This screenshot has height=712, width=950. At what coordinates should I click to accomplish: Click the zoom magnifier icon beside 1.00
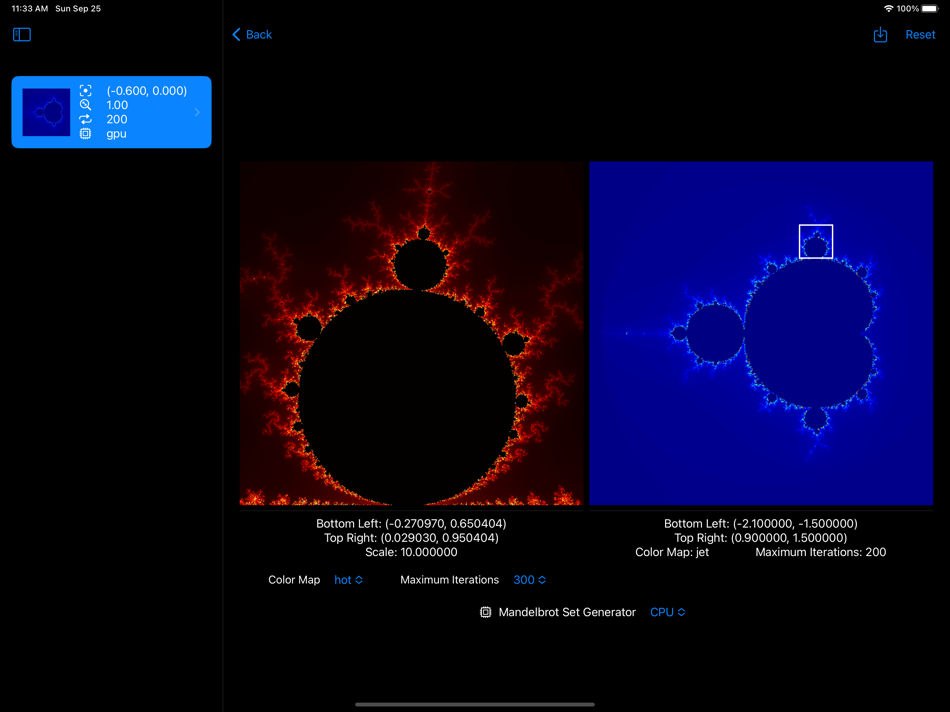coord(85,105)
